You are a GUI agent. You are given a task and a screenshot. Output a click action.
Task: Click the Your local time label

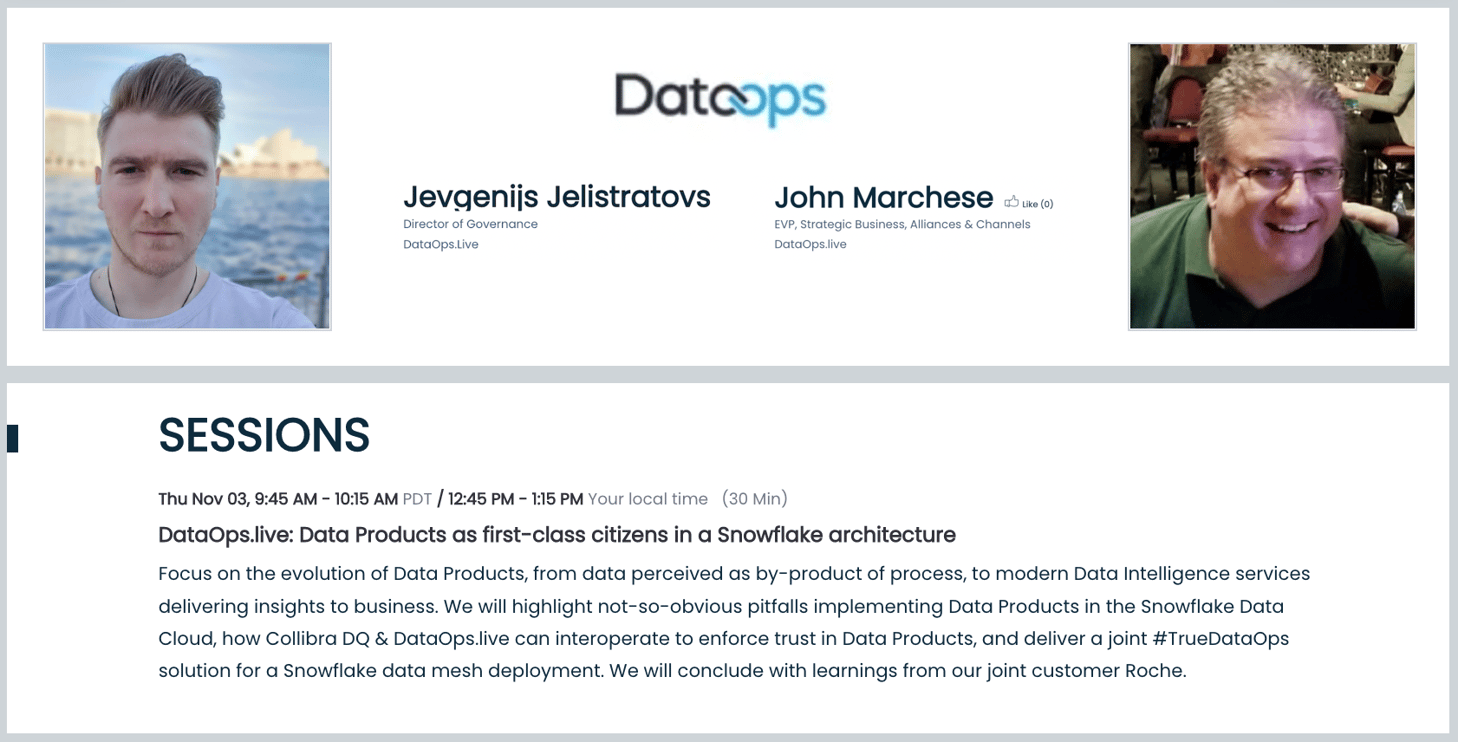(x=647, y=498)
